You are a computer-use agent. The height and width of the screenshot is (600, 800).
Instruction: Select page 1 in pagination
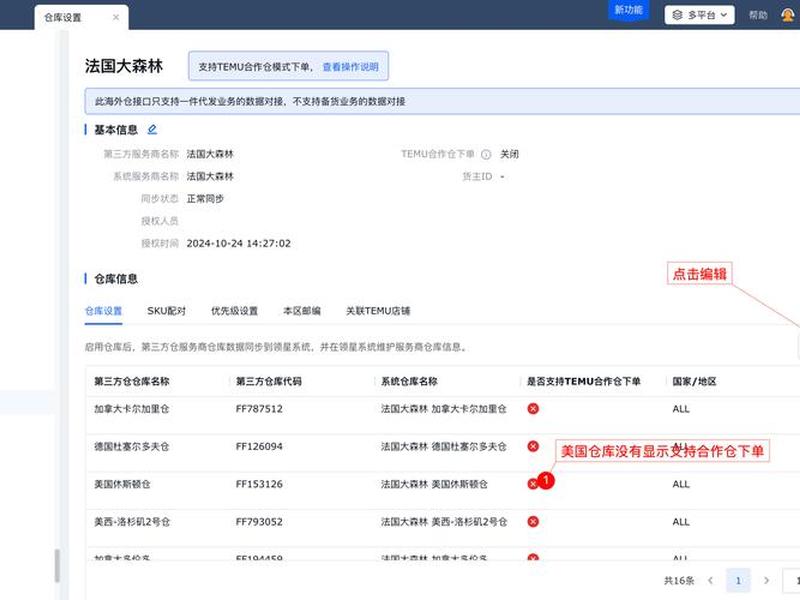[738, 580]
